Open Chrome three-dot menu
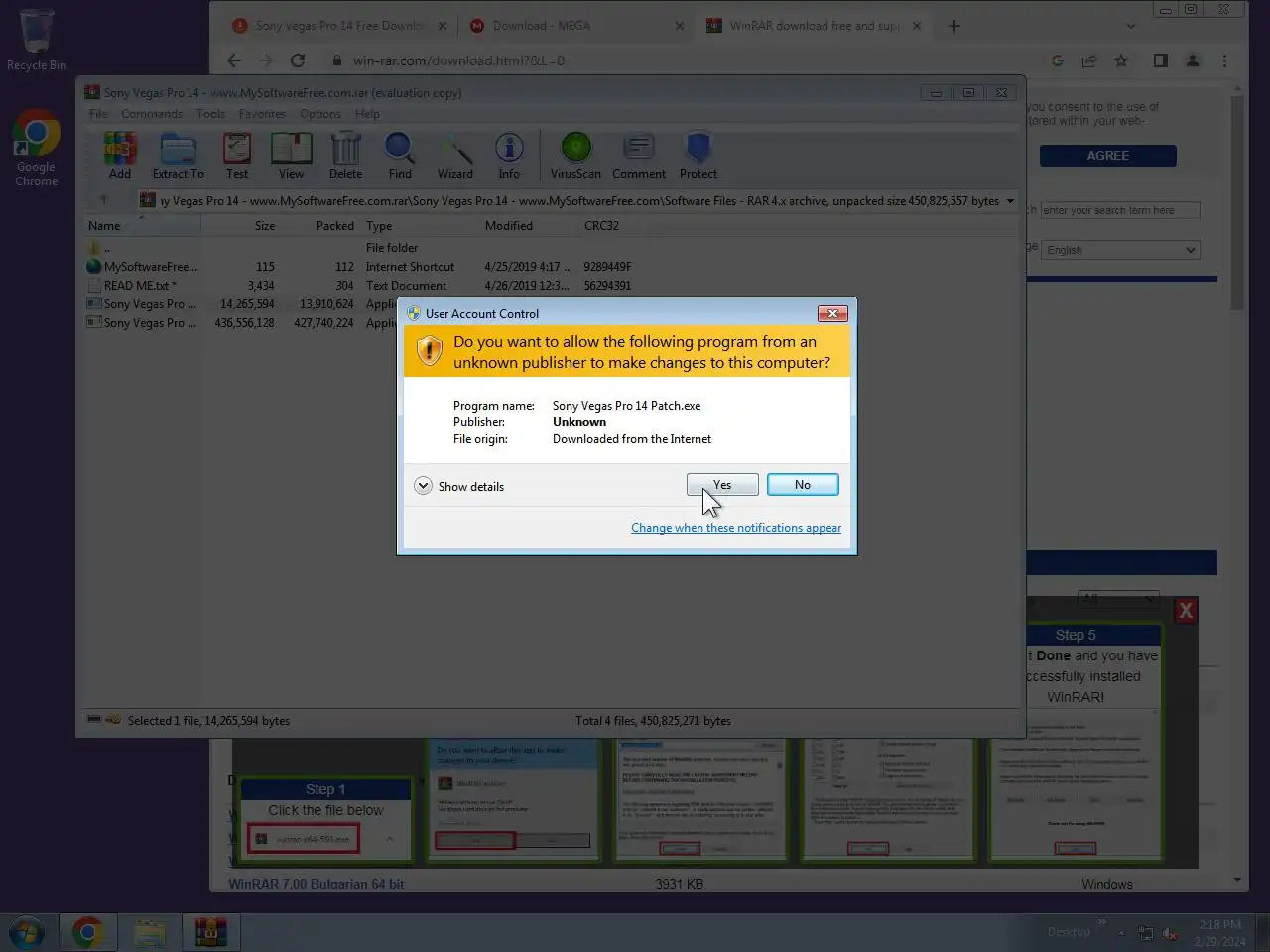This screenshot has width=1270, height=952. [x=1224, y=60]
